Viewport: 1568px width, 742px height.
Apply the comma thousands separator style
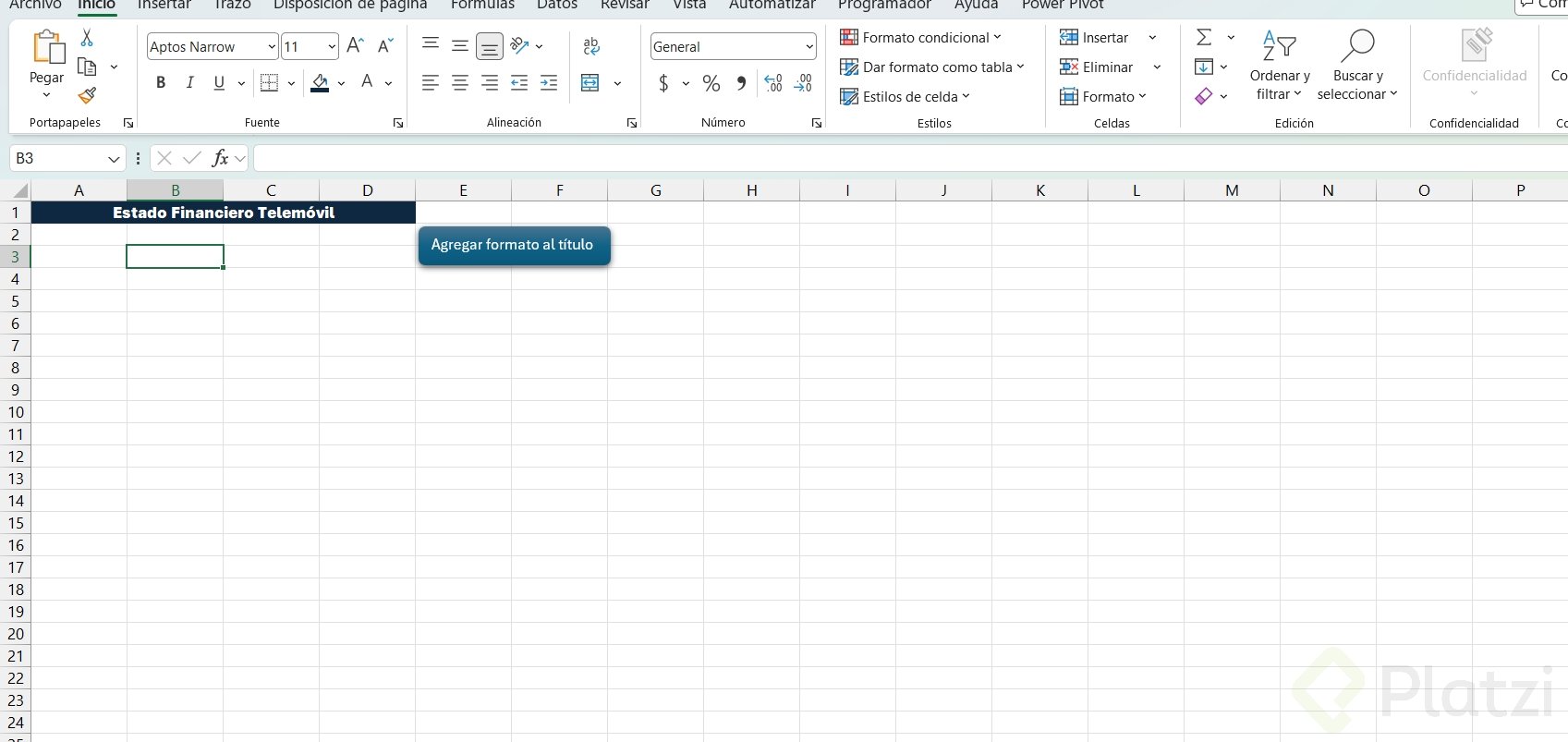(x=741, y=83)
